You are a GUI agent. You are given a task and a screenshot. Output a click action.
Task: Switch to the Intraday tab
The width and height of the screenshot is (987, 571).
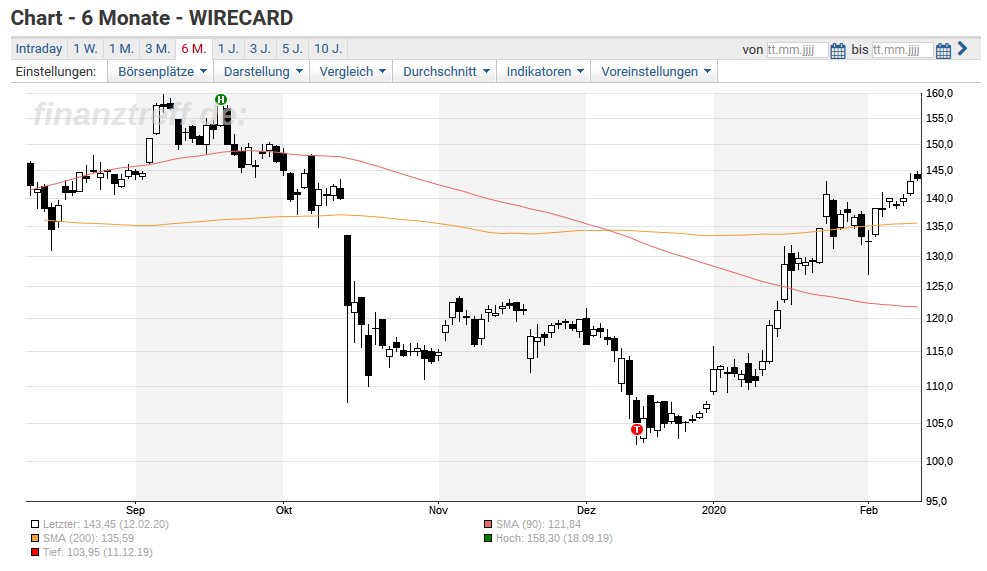point(39,48)
